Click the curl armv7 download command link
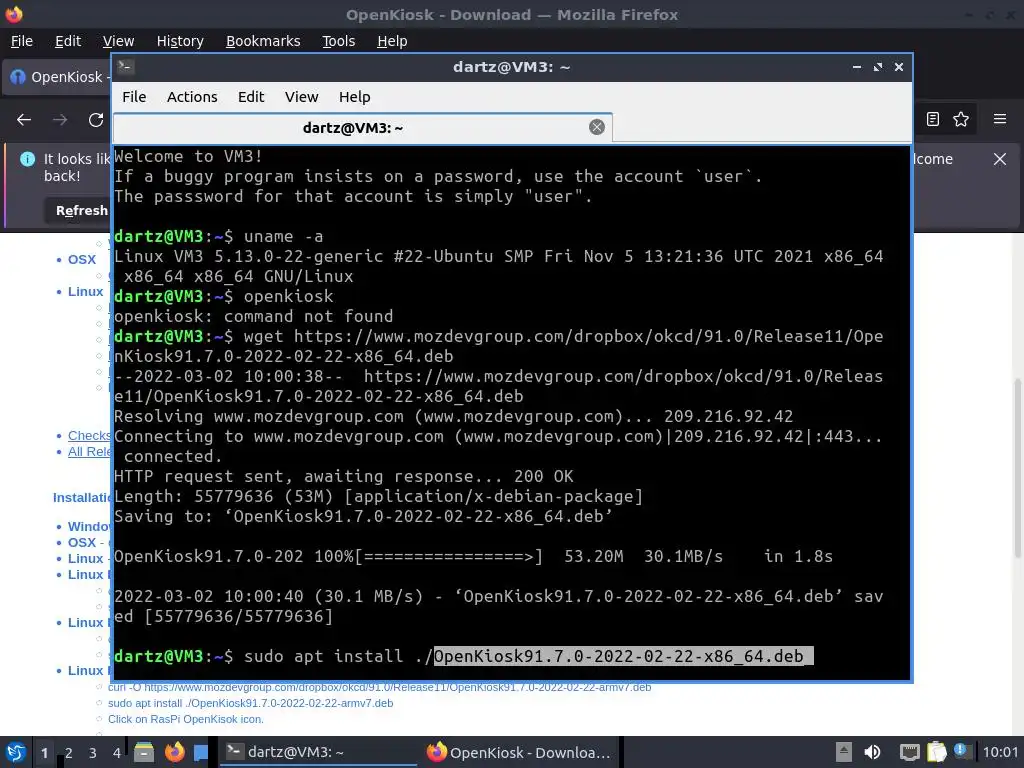 [379, 688]
